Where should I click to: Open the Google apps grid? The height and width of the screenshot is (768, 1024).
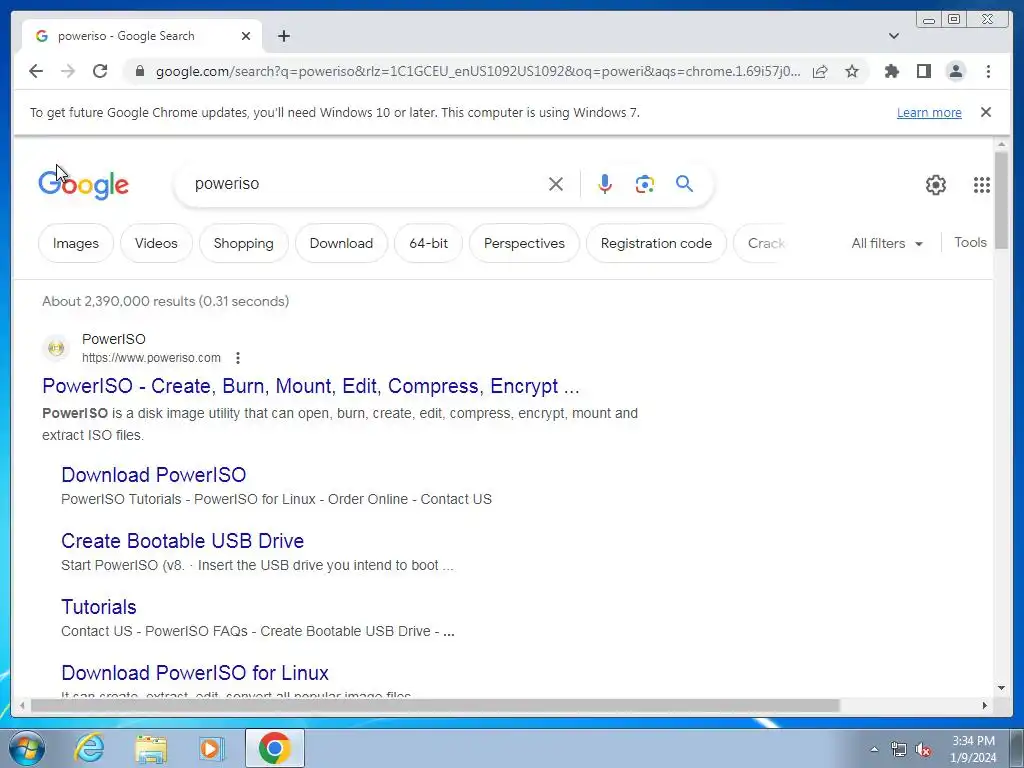pyautogui.click(x=982, y=185)
